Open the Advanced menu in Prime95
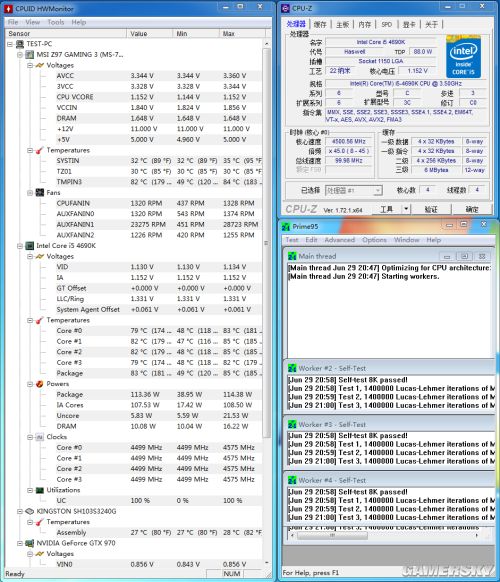The image size is (500, 582). [x=340, y=240]
